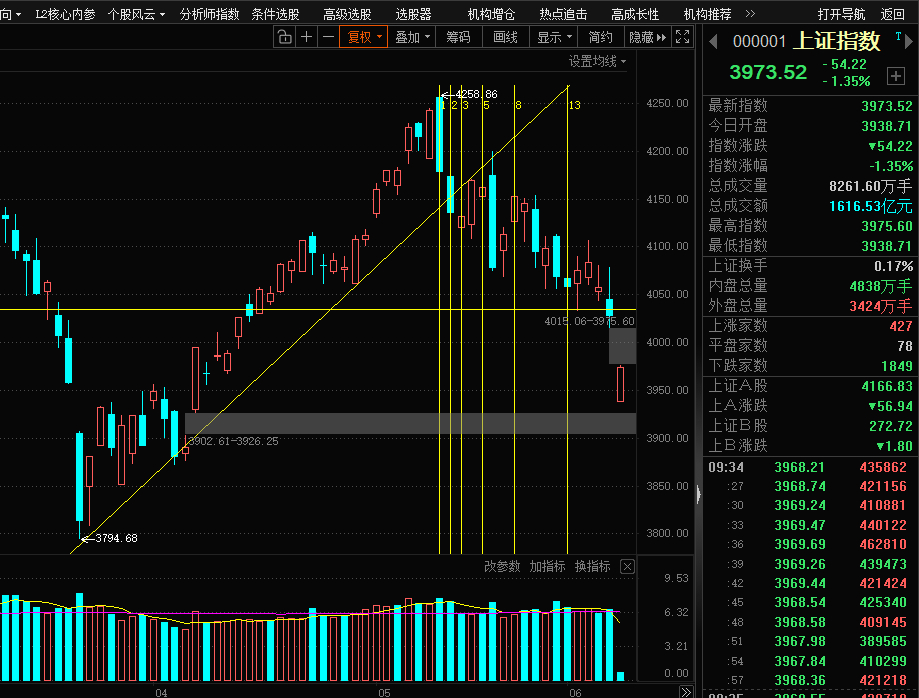The height and width of the screenshot is (698, 919).
Task: Click 换指标 to switch indicator
Action: (593, 566)
